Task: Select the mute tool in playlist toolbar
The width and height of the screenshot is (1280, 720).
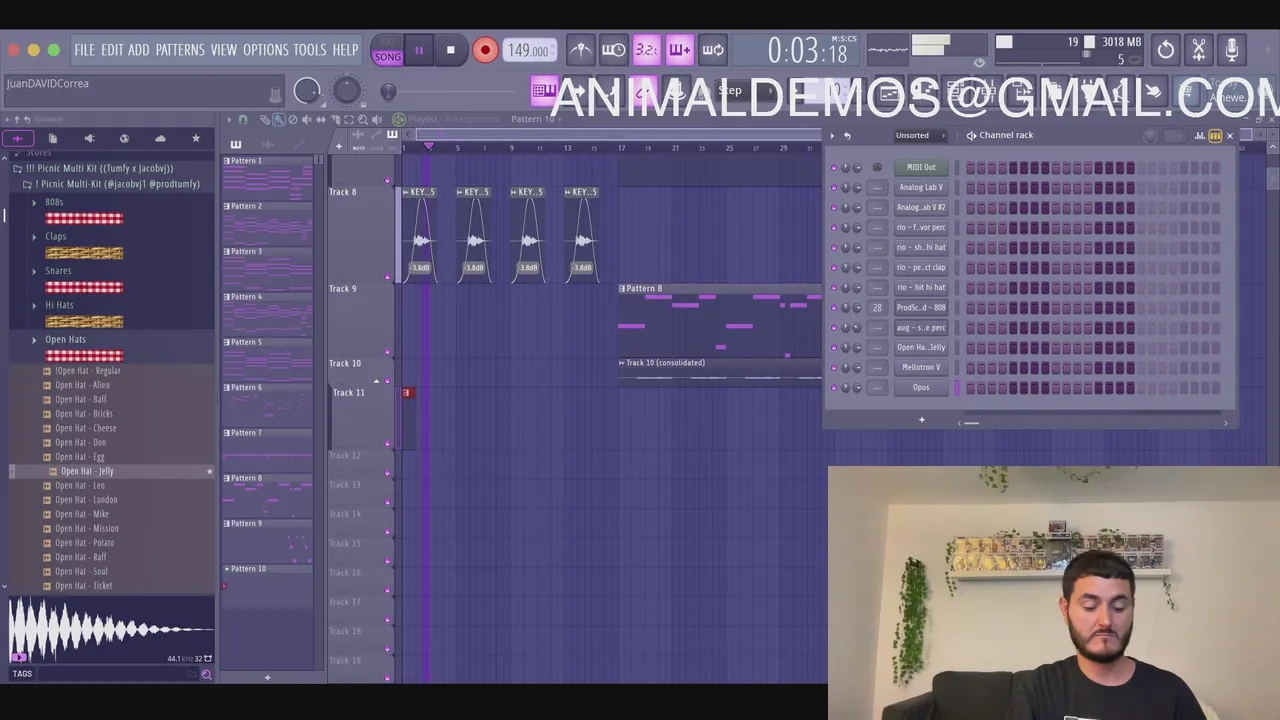Action: [x=306, y=119]
